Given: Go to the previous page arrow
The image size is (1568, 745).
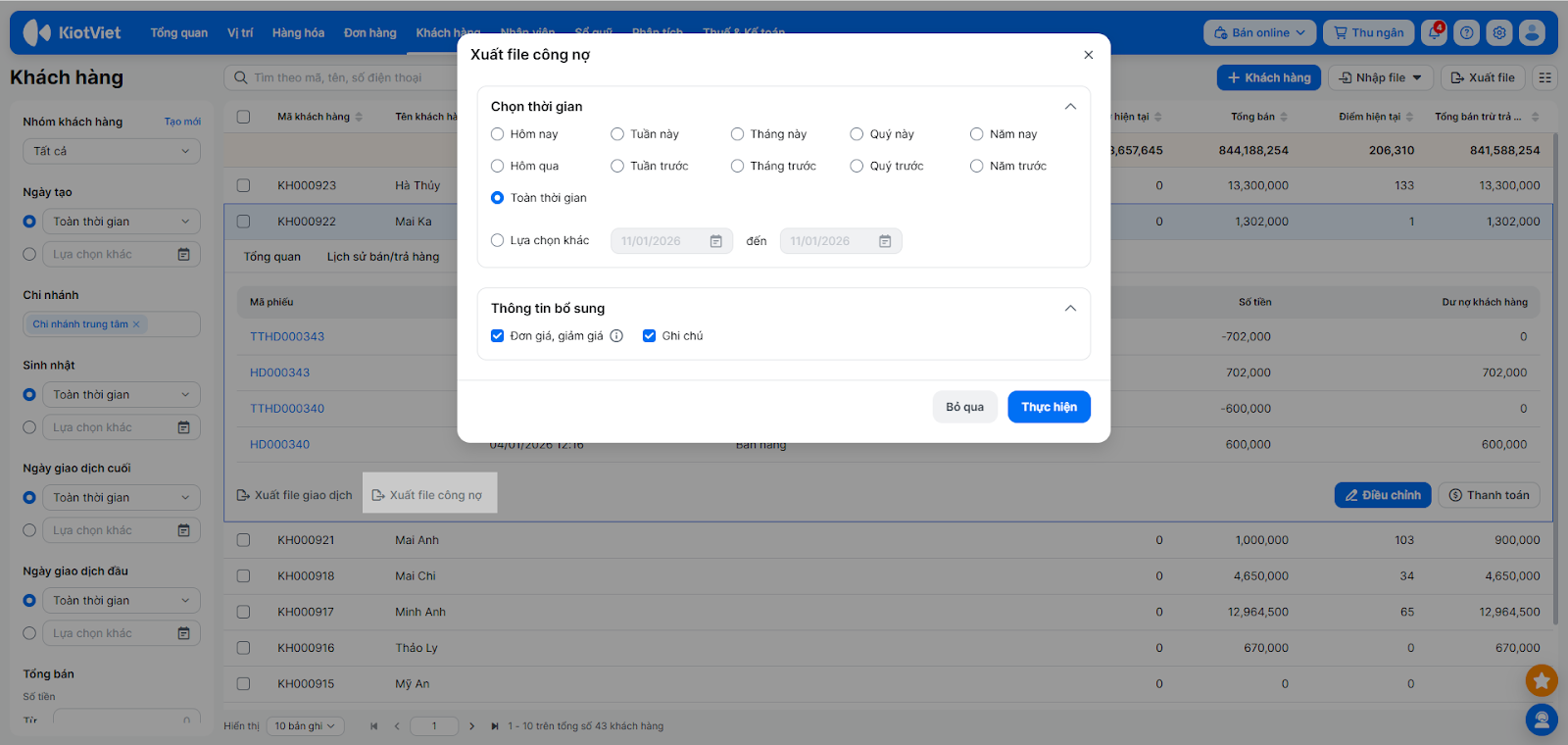Looking at the screenshot, I should [397, 726].
